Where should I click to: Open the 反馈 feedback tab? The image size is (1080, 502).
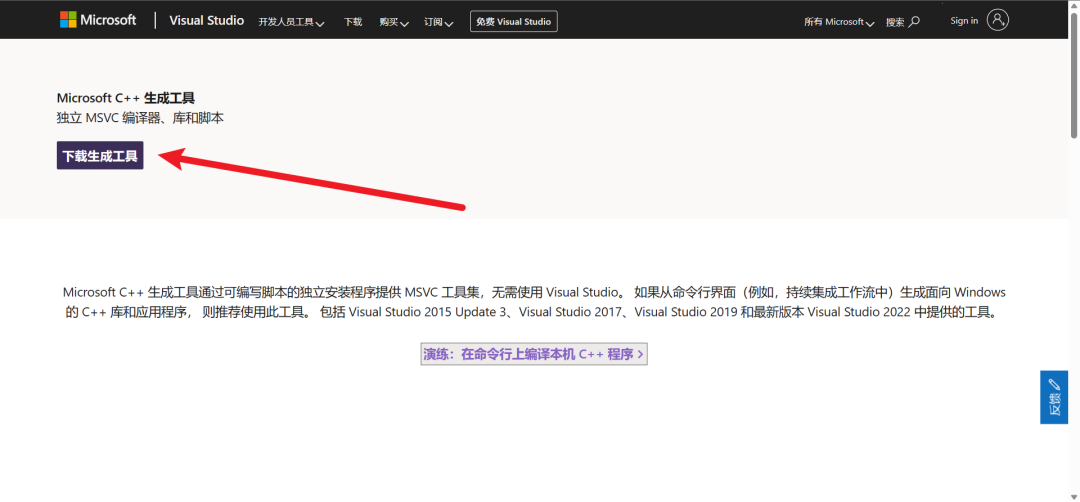[x=1054, y=397]
